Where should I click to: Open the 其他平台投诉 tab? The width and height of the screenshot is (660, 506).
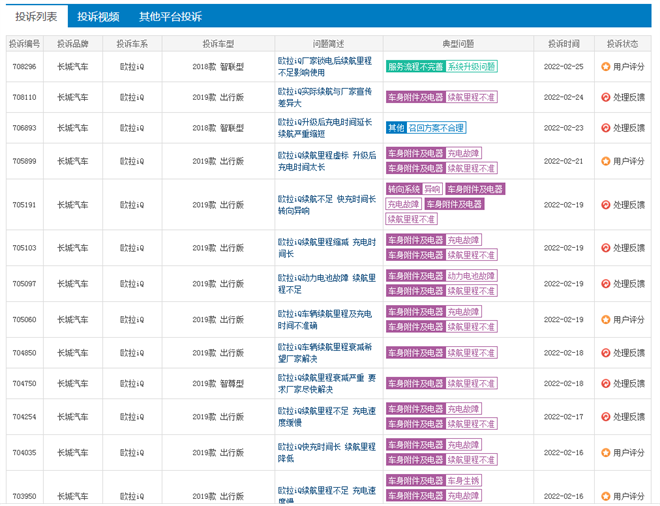(170, 17)
